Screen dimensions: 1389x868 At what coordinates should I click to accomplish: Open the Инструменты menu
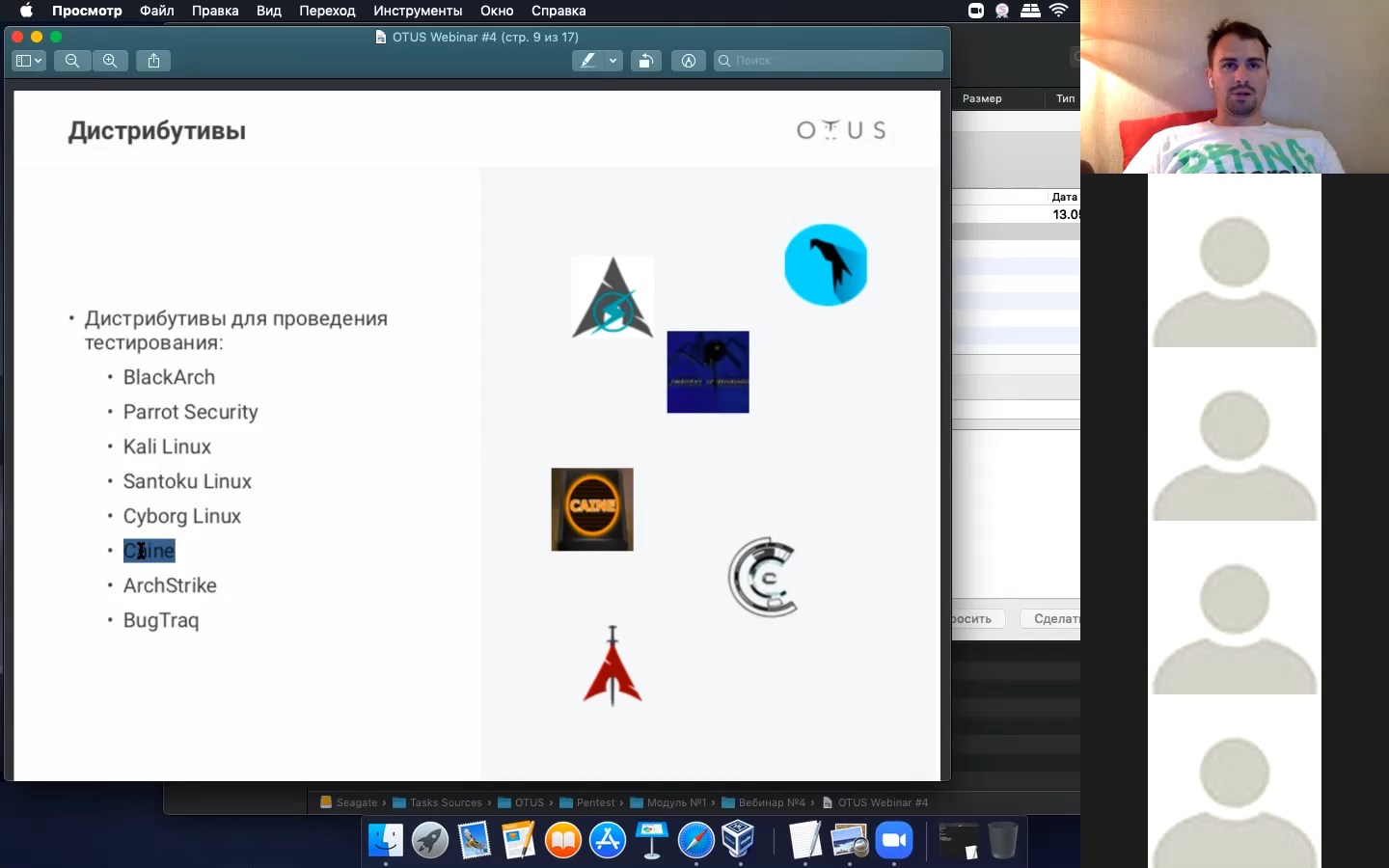click(418, 11)
